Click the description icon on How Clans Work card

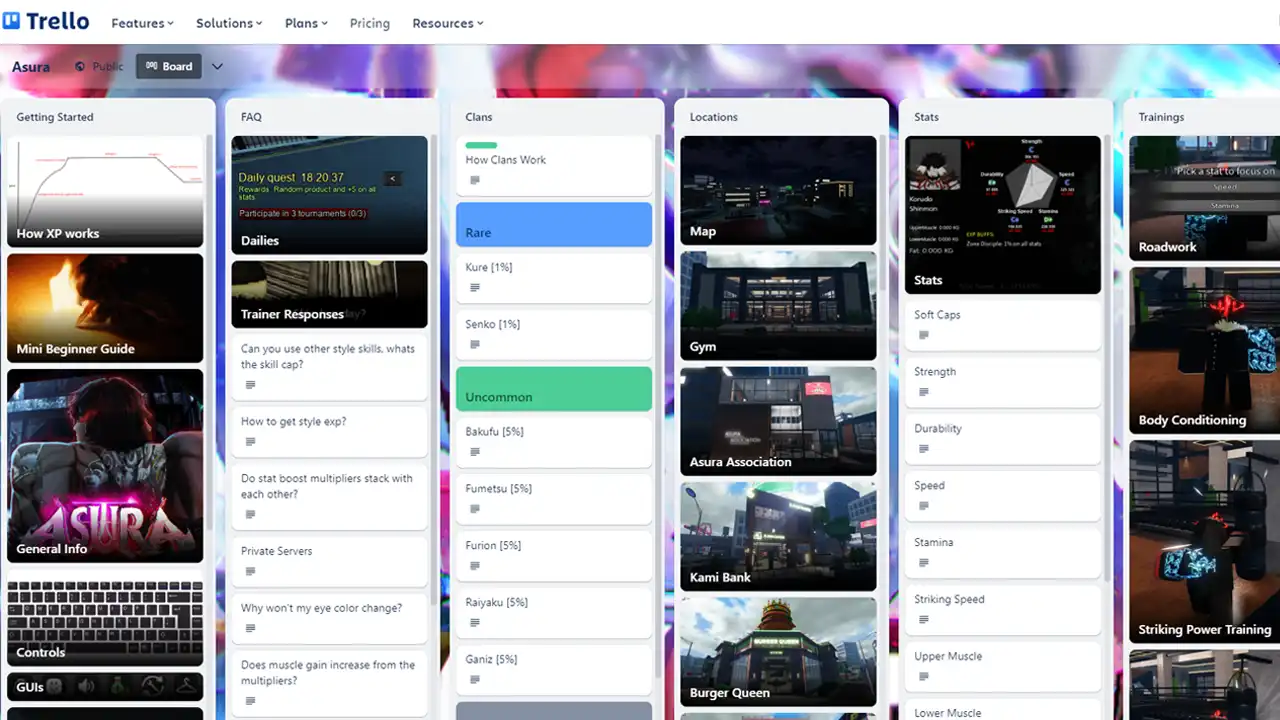(x=475, y=180)
